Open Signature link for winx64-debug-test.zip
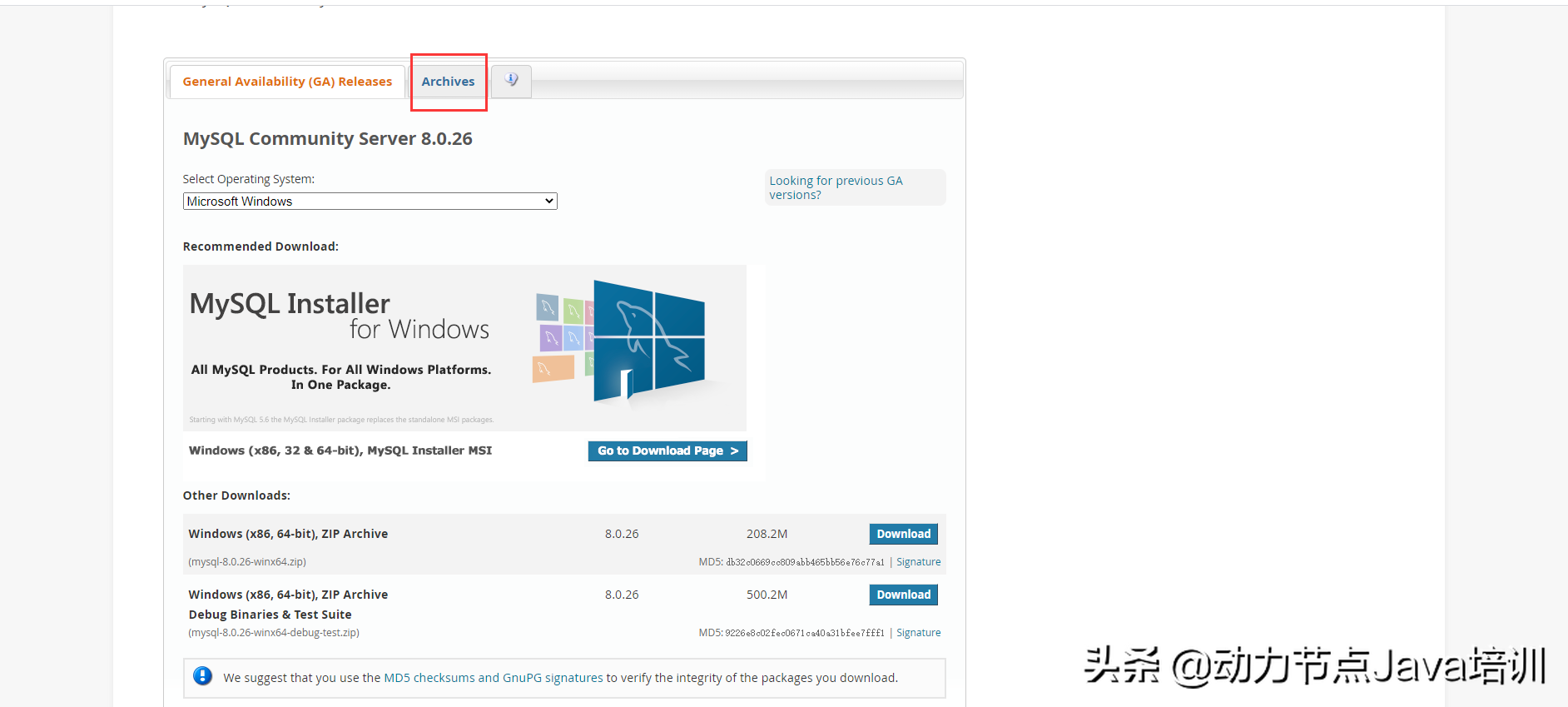The height and width of the screenshot is (707, 1568). (918, 633)
